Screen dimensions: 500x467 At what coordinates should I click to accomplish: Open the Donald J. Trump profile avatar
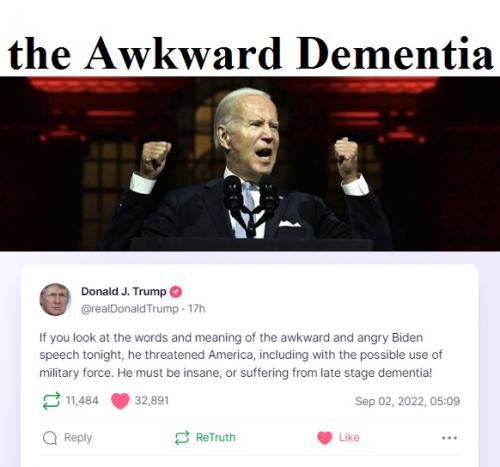55,300
